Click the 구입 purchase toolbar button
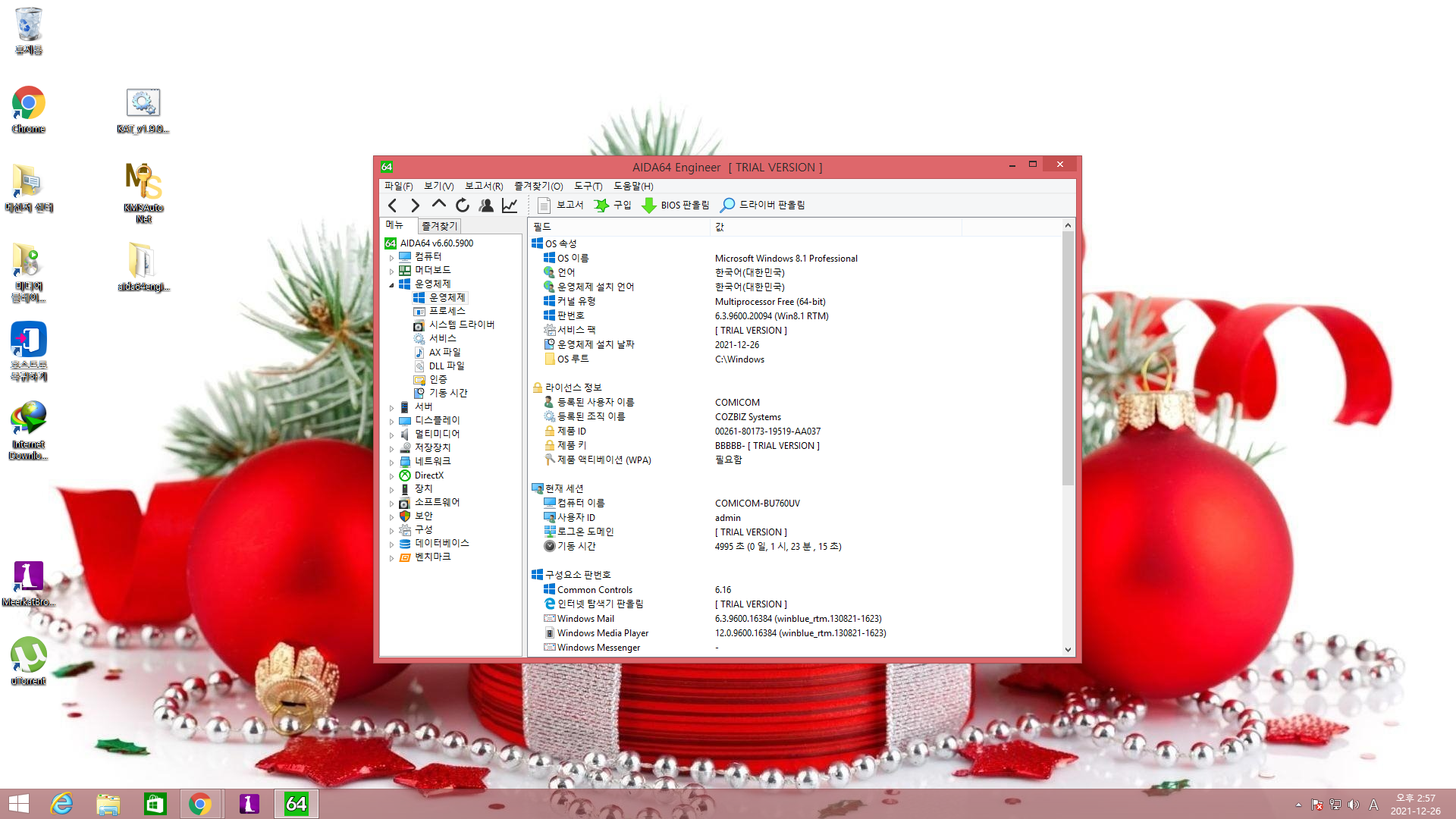Image resolution: width=1456 pixels, height=819 pixels. point(613,205)
